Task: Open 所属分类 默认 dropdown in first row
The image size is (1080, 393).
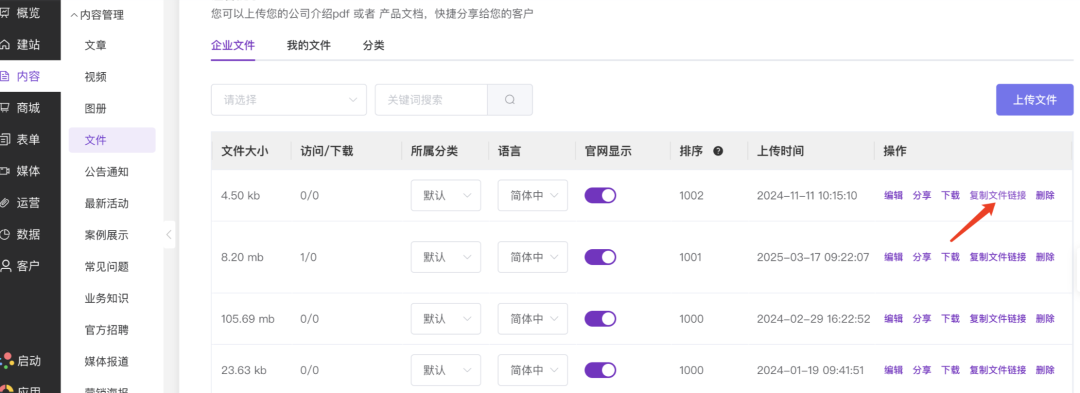Action: pos(446,195)
